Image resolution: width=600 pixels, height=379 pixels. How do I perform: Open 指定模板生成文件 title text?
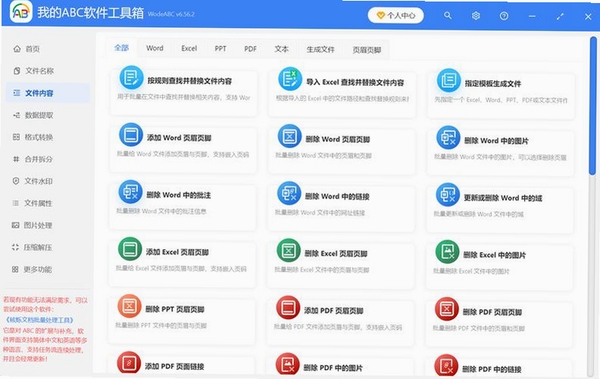pyautogui.click(x=492, y=83)
